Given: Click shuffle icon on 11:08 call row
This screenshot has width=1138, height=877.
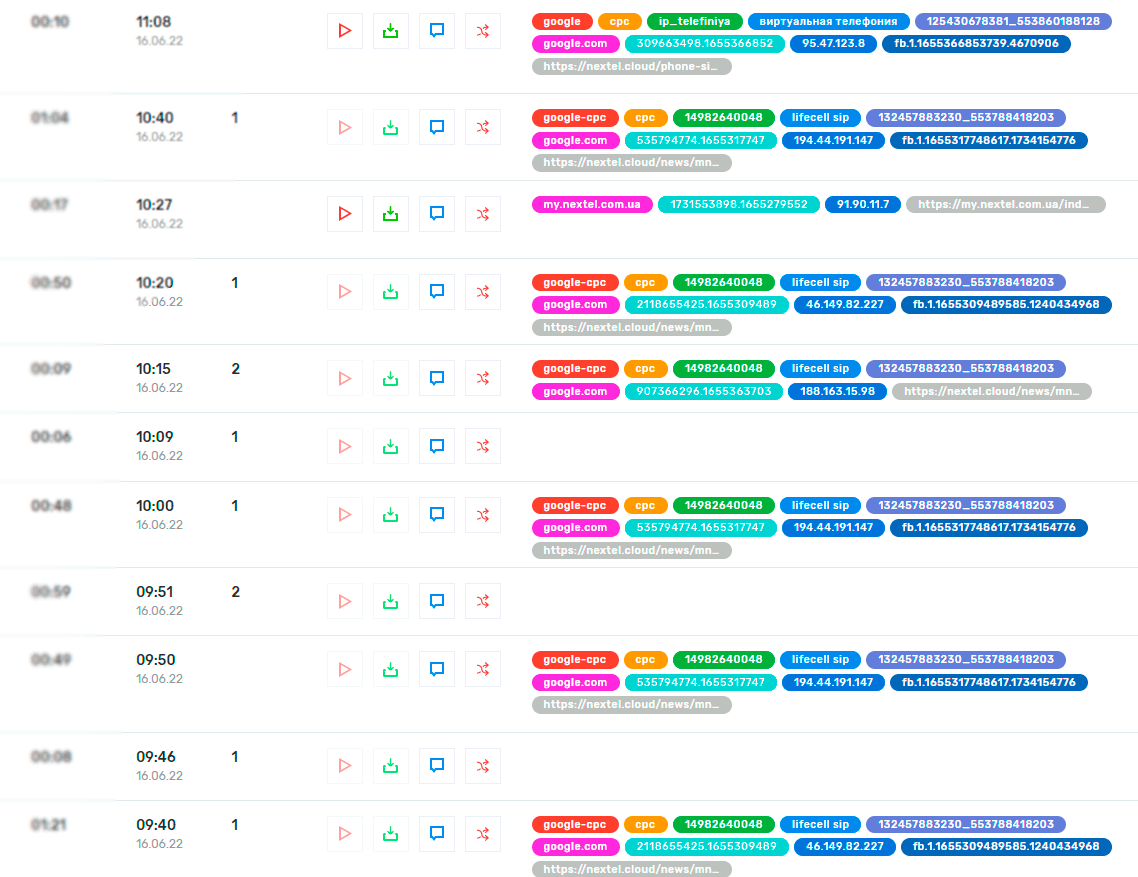Looking at the screenshot, I should (x=483, y=31).
